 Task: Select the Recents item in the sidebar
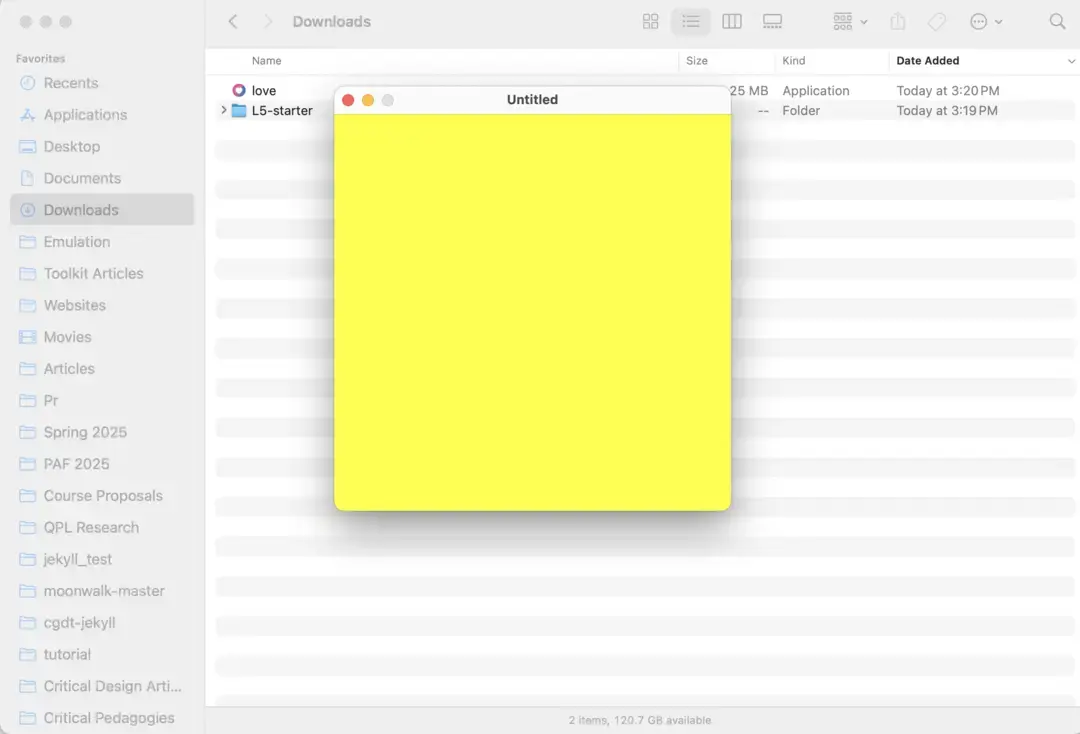(x=70, y=83)
